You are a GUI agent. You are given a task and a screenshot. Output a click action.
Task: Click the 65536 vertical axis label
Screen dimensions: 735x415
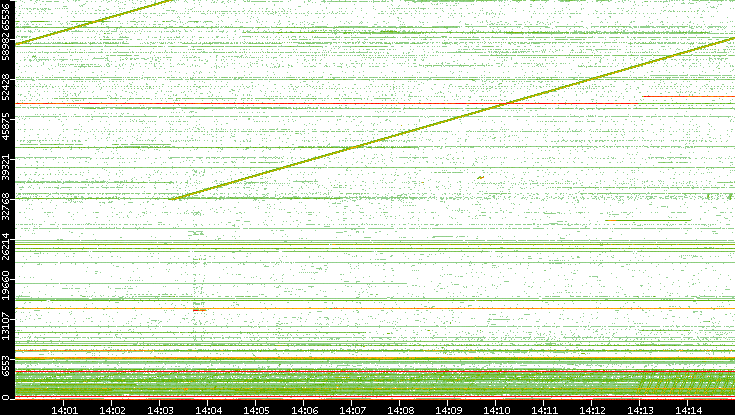[x=6, y=18]
